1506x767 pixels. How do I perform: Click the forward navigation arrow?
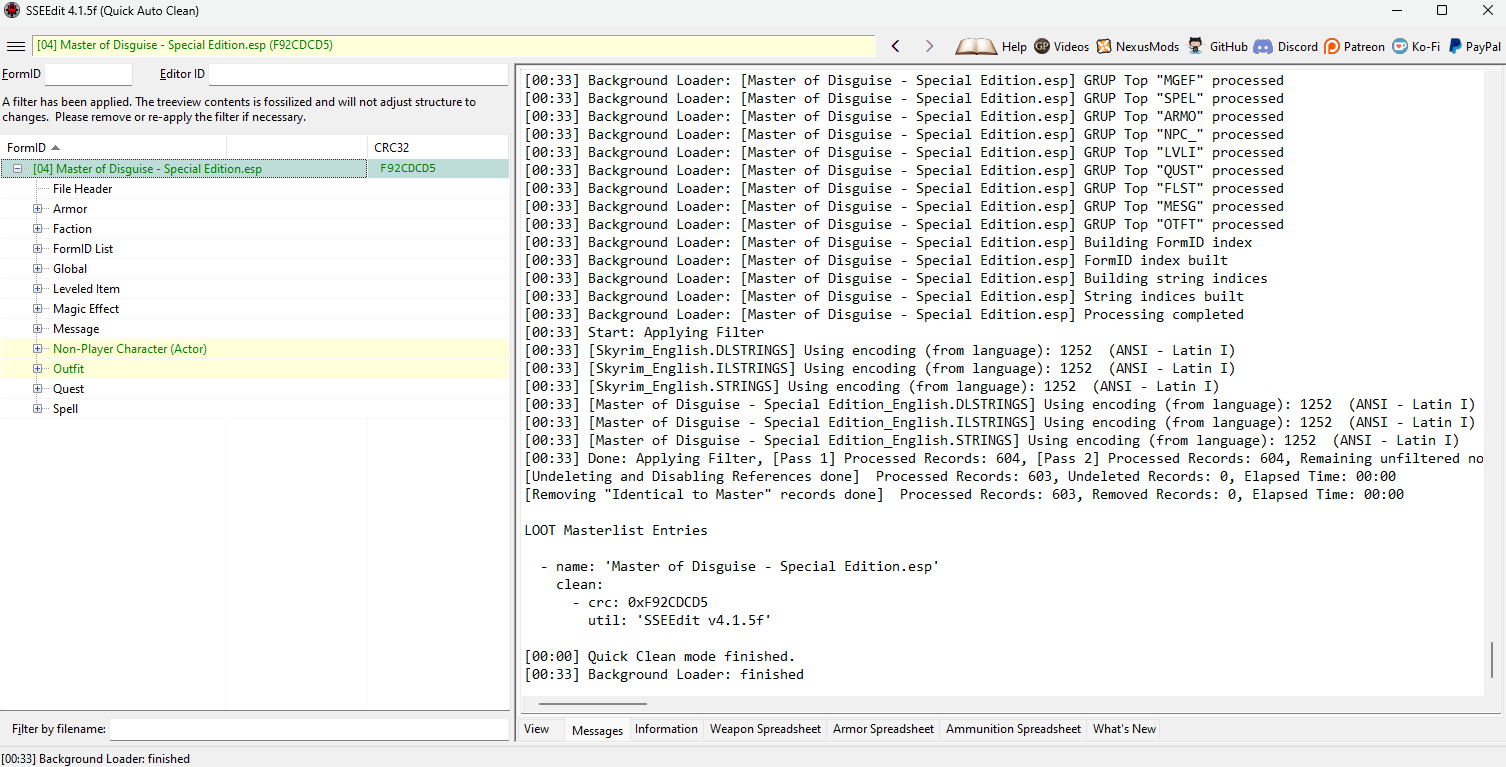[x=929, y=47]
